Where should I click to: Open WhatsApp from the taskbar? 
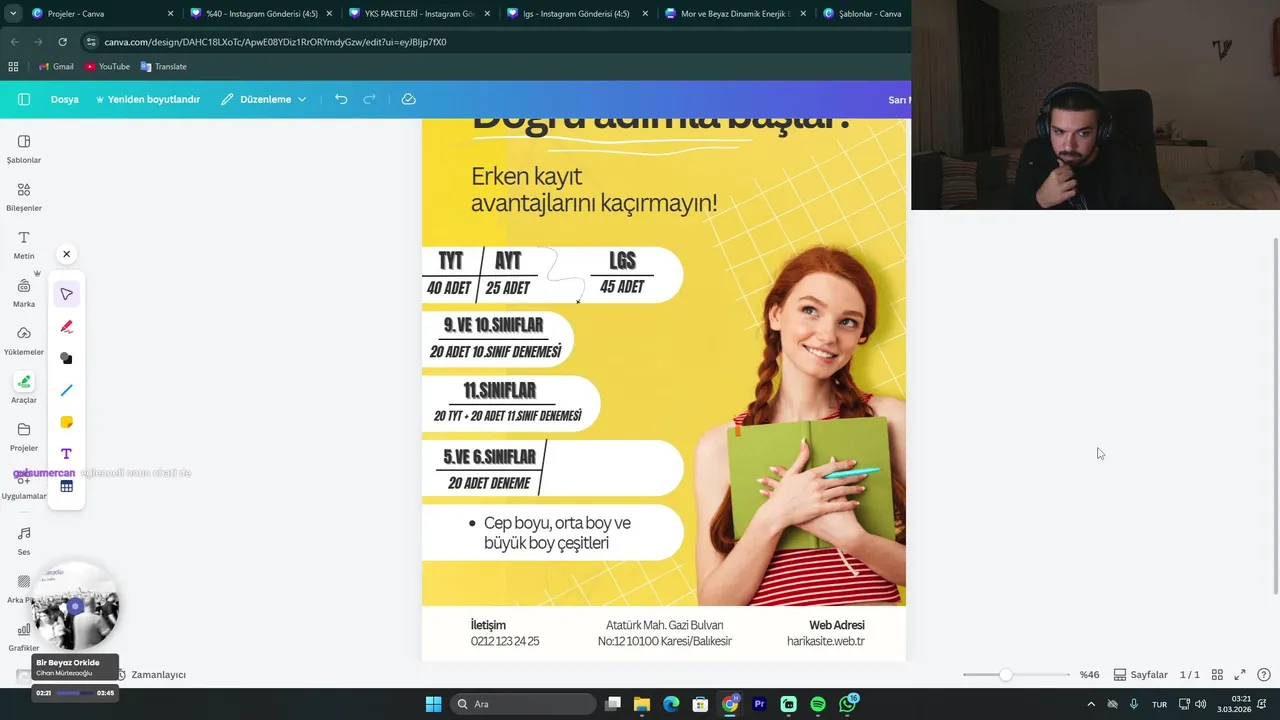coord(848,704)
